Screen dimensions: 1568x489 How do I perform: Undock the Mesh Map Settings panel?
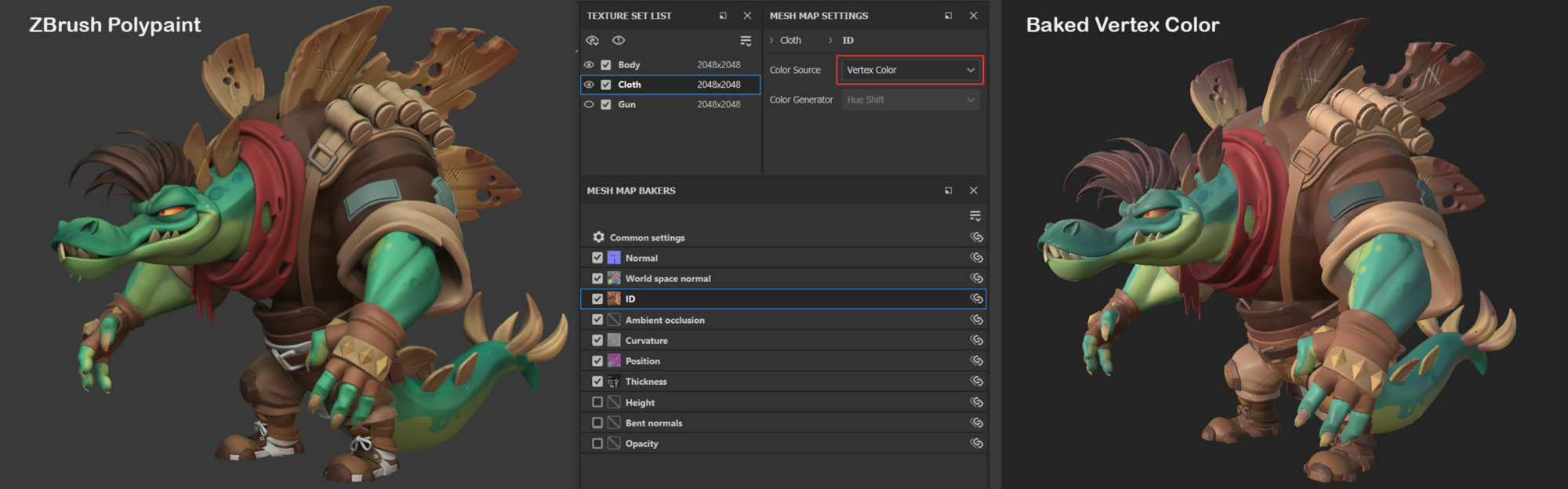(949, 16)
